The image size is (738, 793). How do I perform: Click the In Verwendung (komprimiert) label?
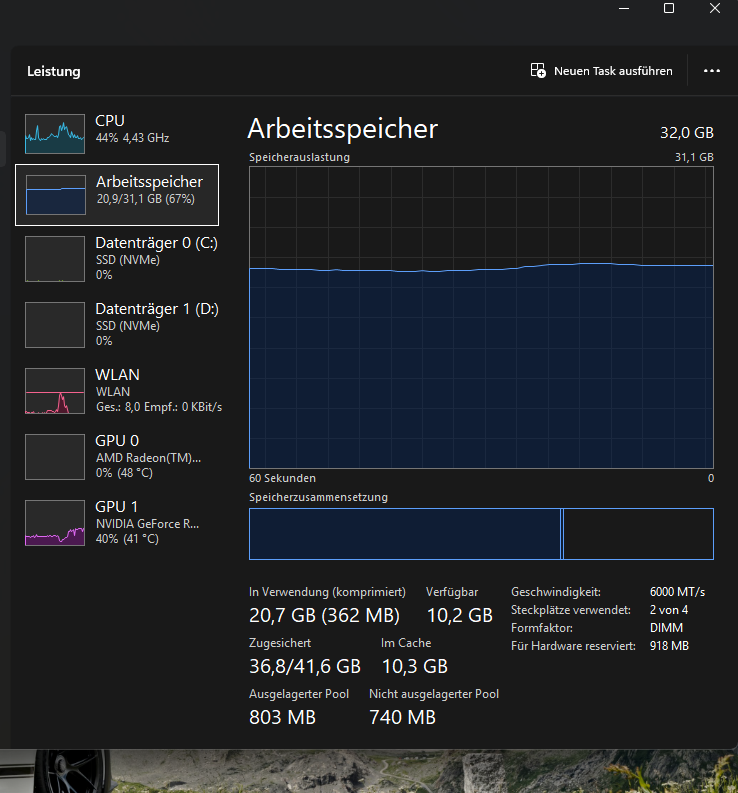pyautogui.click(x=327, y=592)
